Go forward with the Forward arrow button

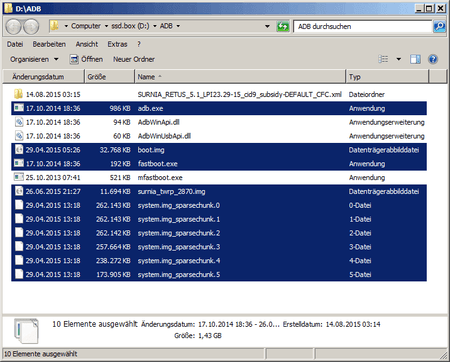click(31, 27)
